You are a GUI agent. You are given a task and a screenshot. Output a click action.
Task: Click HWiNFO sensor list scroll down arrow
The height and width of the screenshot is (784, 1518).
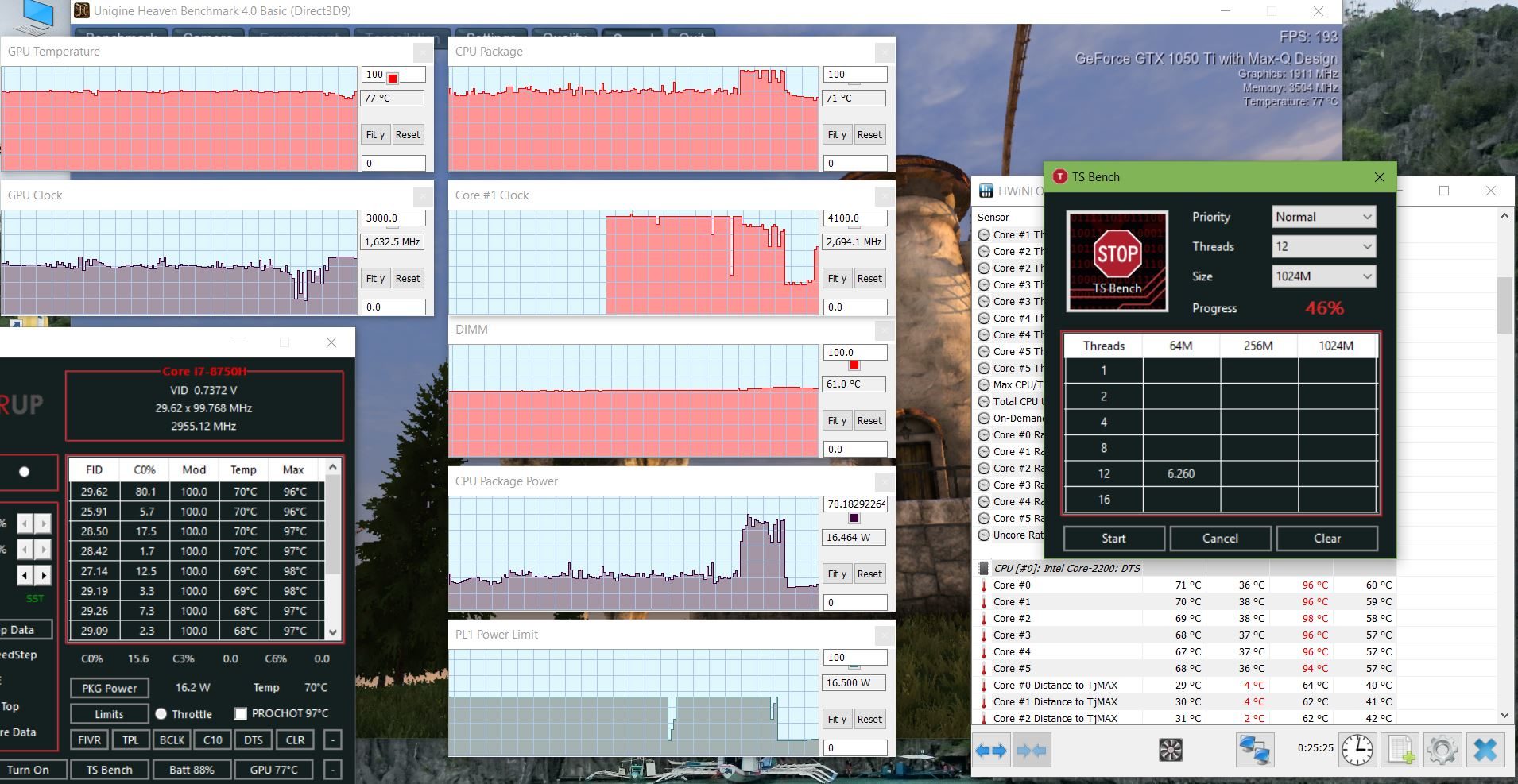[1504, 715]
